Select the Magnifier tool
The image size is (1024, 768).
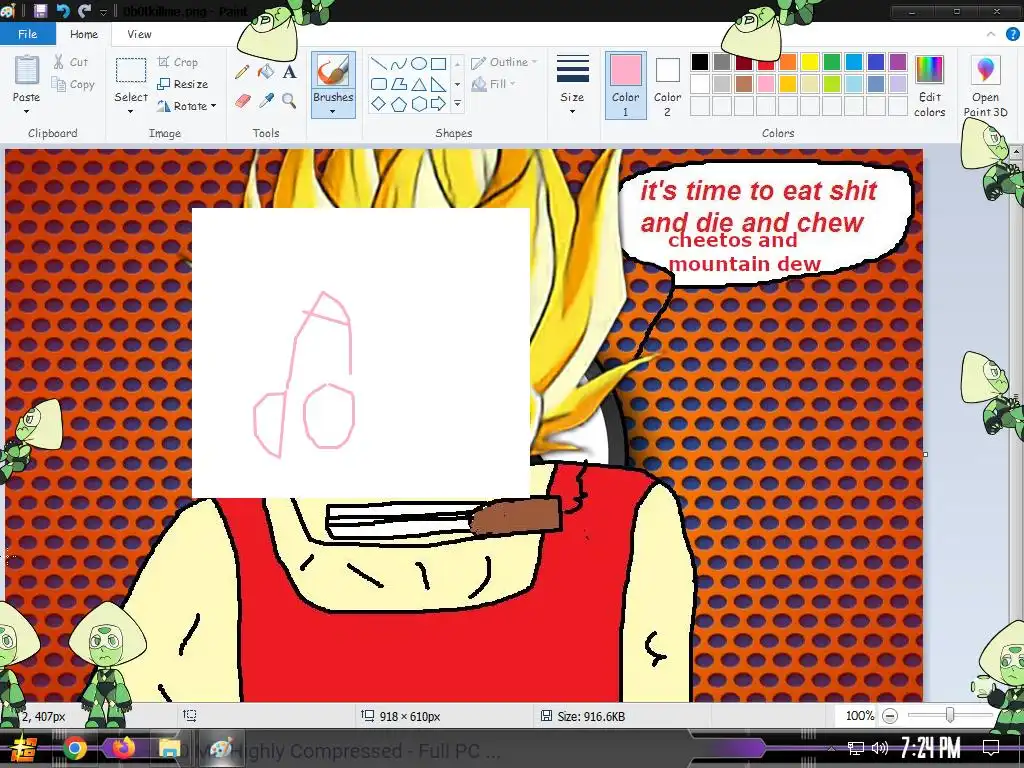click(289, 101)
